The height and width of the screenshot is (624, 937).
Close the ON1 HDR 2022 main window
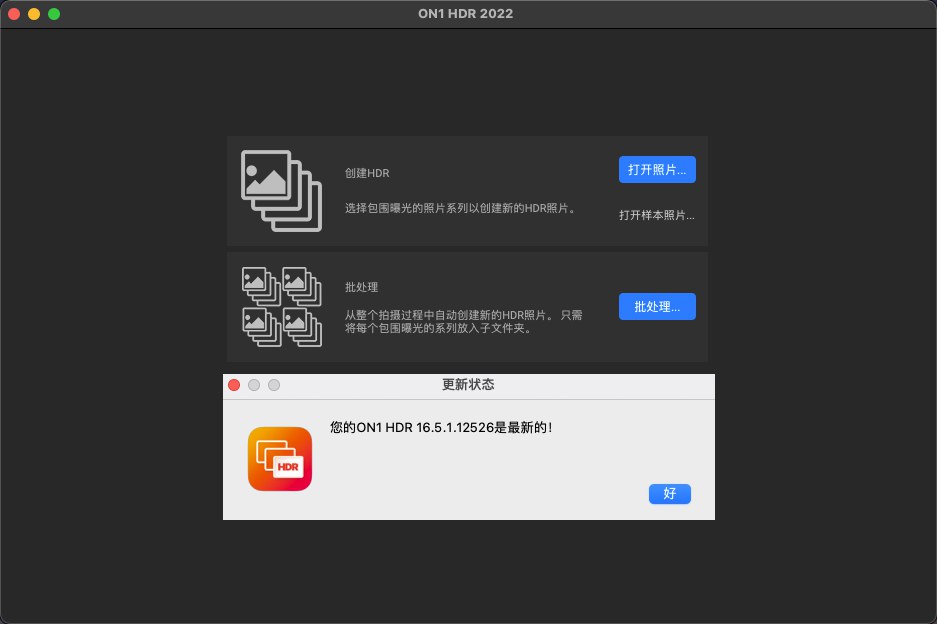point(14,14)
